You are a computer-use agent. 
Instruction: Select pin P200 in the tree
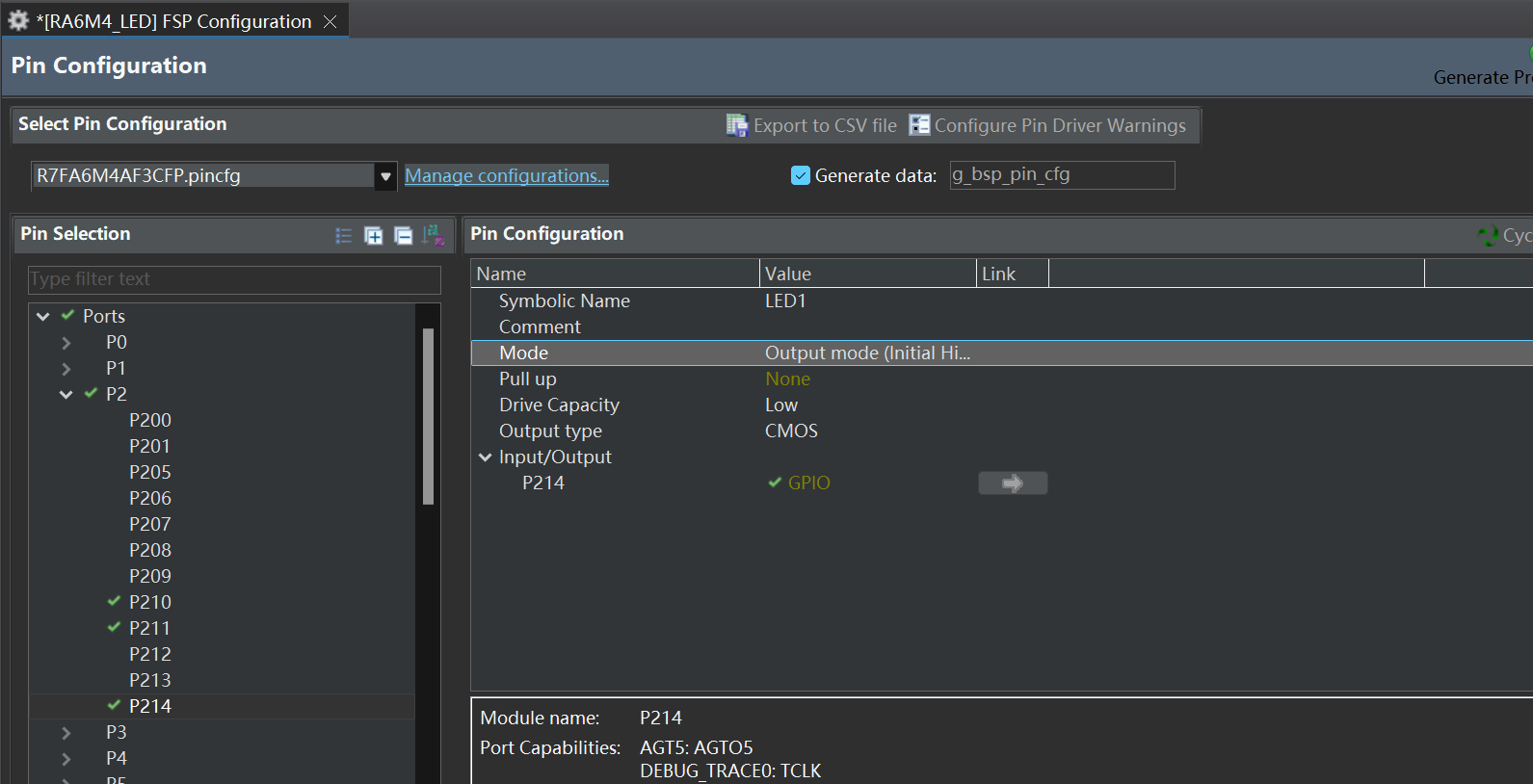pos(150,420)
